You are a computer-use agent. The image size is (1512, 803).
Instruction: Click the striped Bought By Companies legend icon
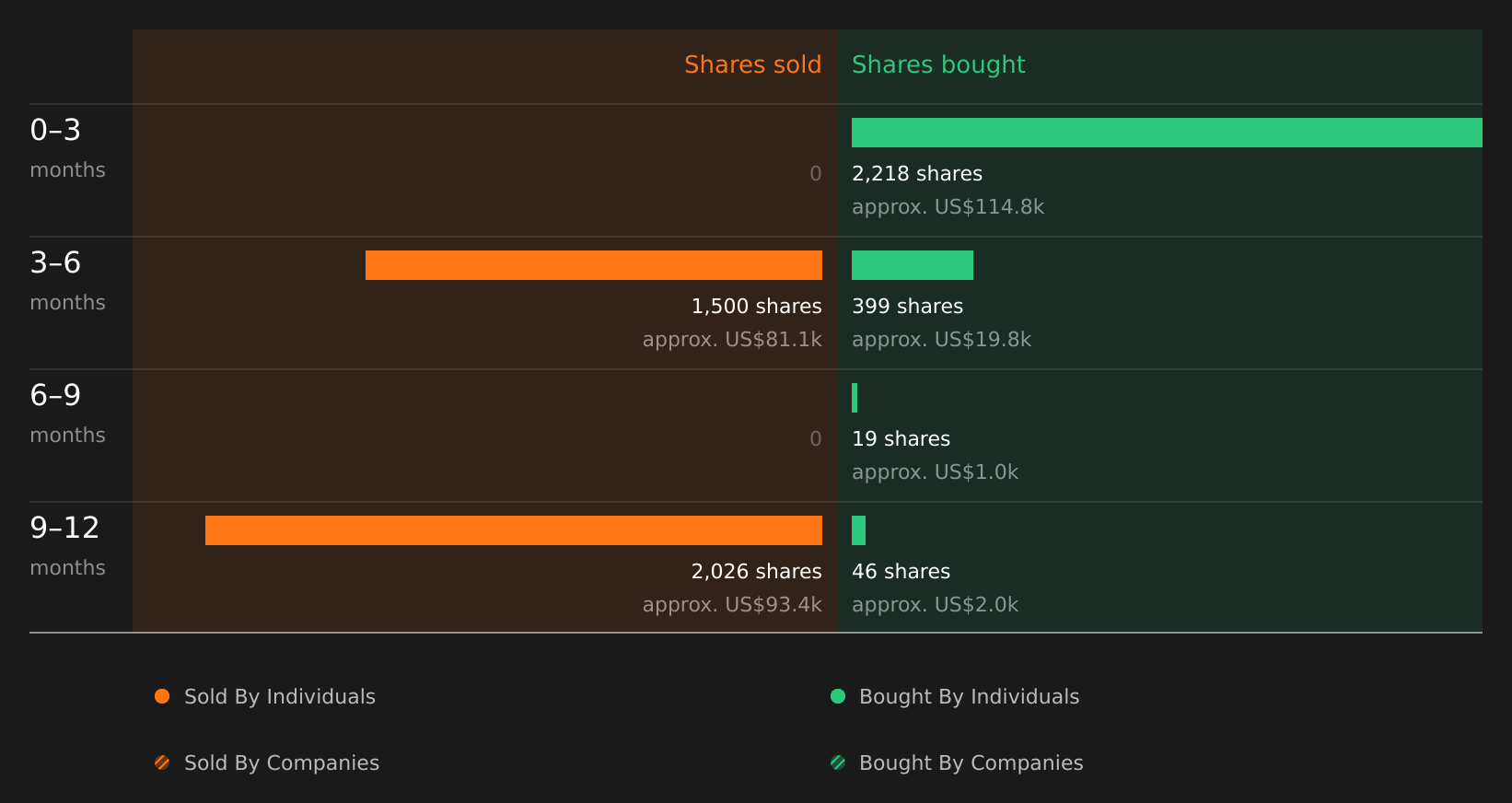pos(838,762)
